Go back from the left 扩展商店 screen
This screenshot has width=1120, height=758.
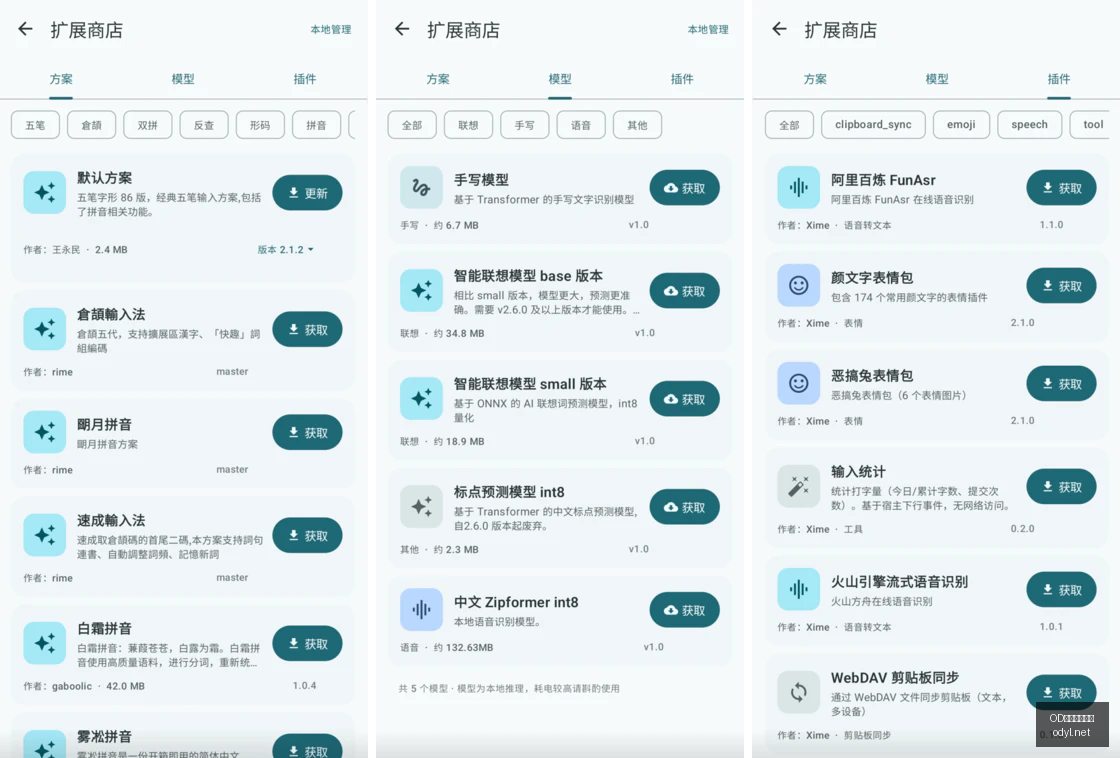pos(26,29)
